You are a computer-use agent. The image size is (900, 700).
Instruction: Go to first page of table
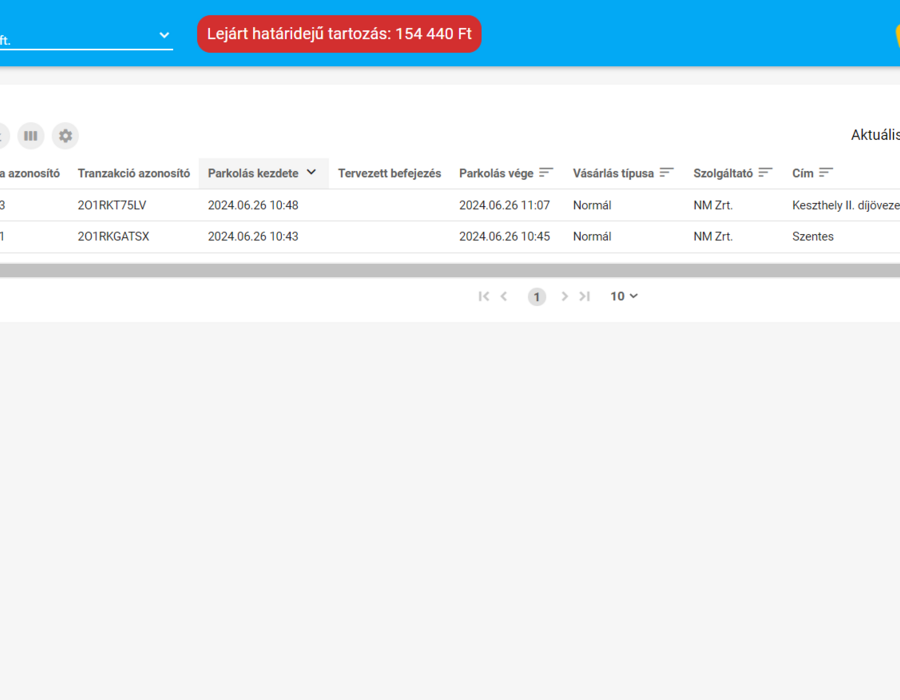pos(484,296)
